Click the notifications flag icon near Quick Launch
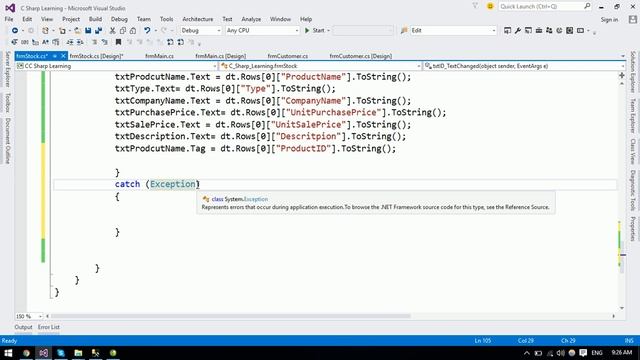Screen dimensions: 640x360 tap(475, 6)
